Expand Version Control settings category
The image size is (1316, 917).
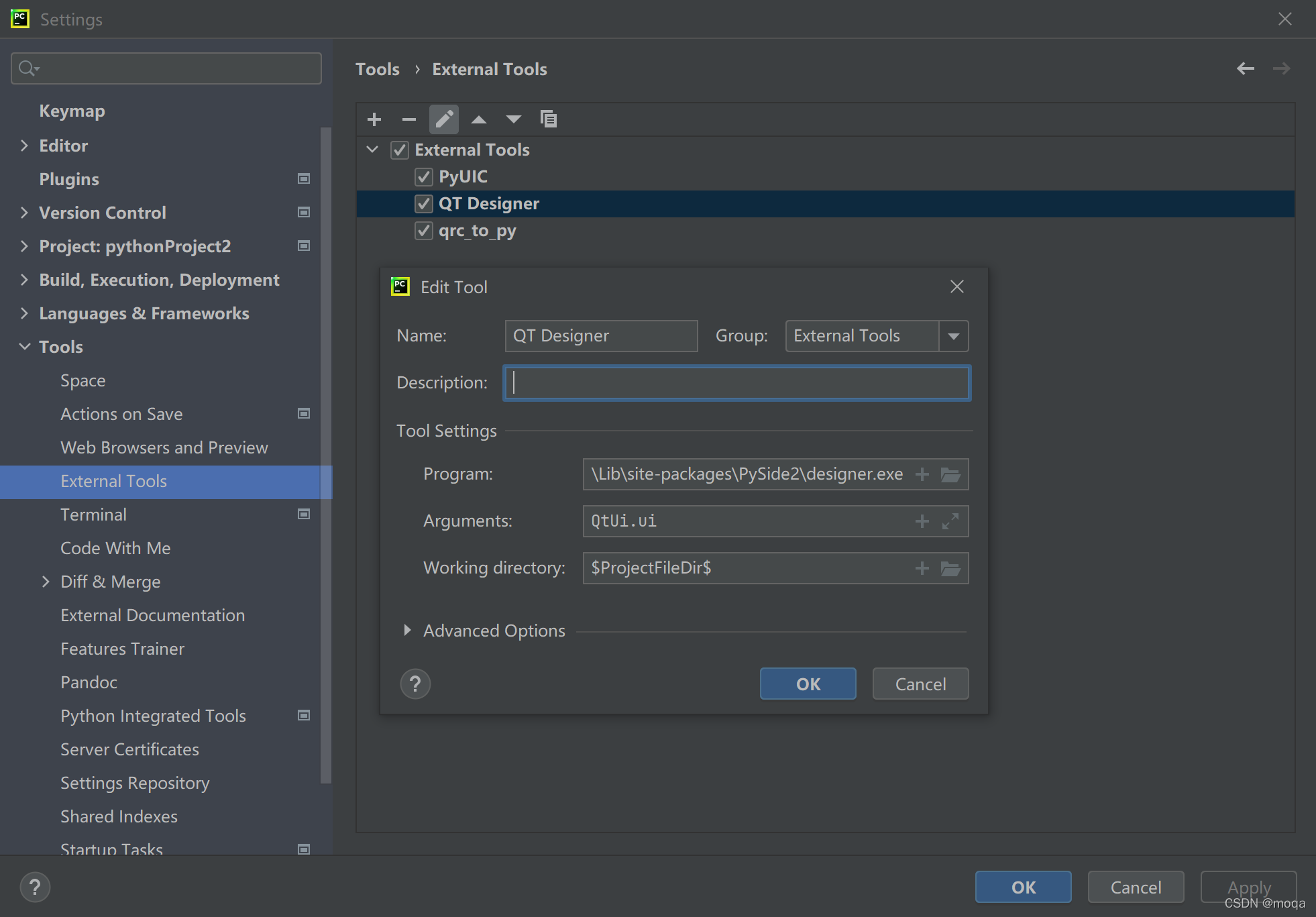[x=24, y=213]
